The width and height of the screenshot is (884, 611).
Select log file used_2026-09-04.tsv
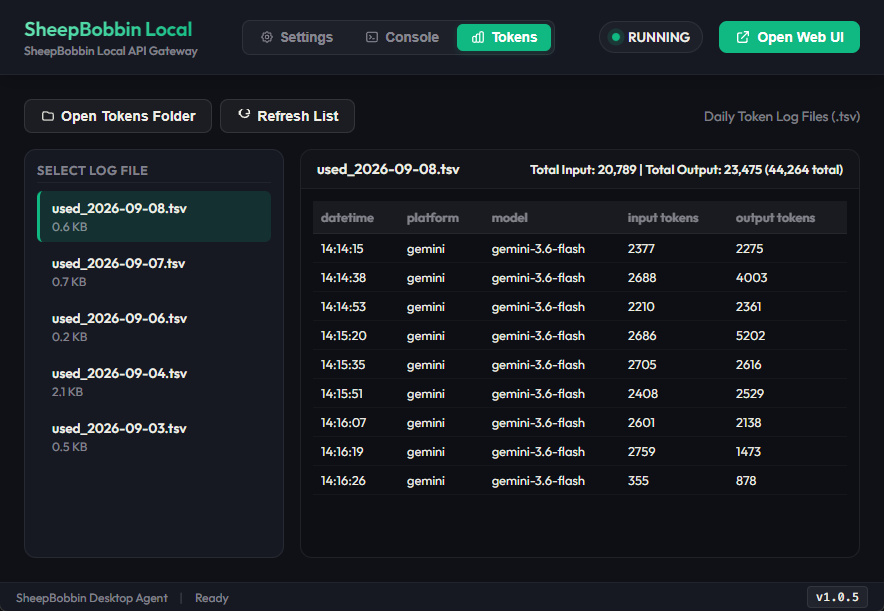pyautogui.click(x=154, y=382)
